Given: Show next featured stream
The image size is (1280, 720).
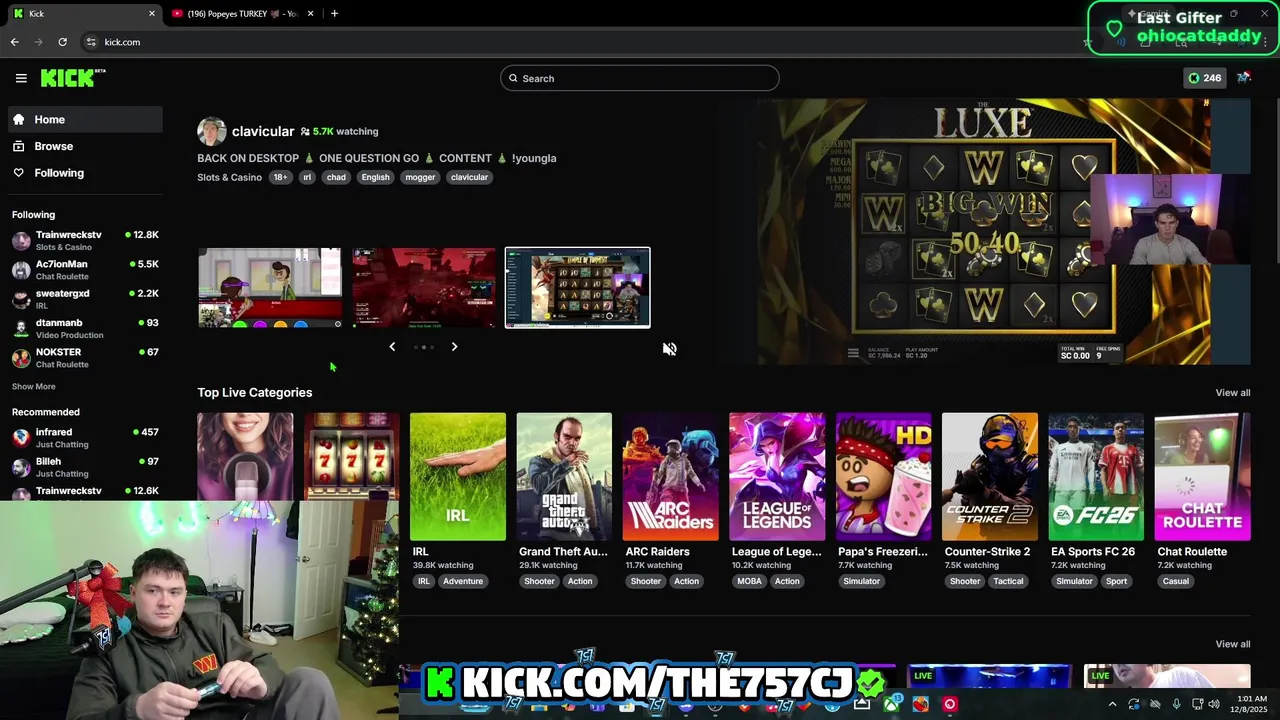Looking at the screenshot, I should point(454,347).
